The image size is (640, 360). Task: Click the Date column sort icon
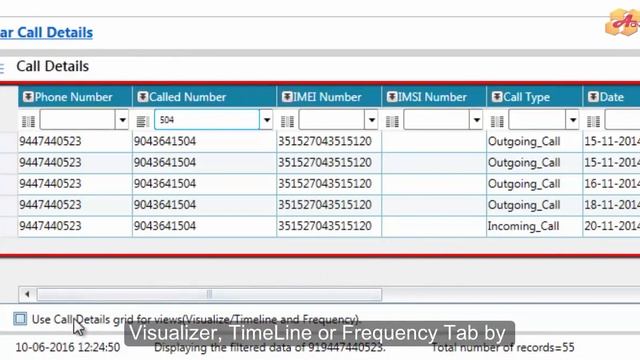point(593,97)
